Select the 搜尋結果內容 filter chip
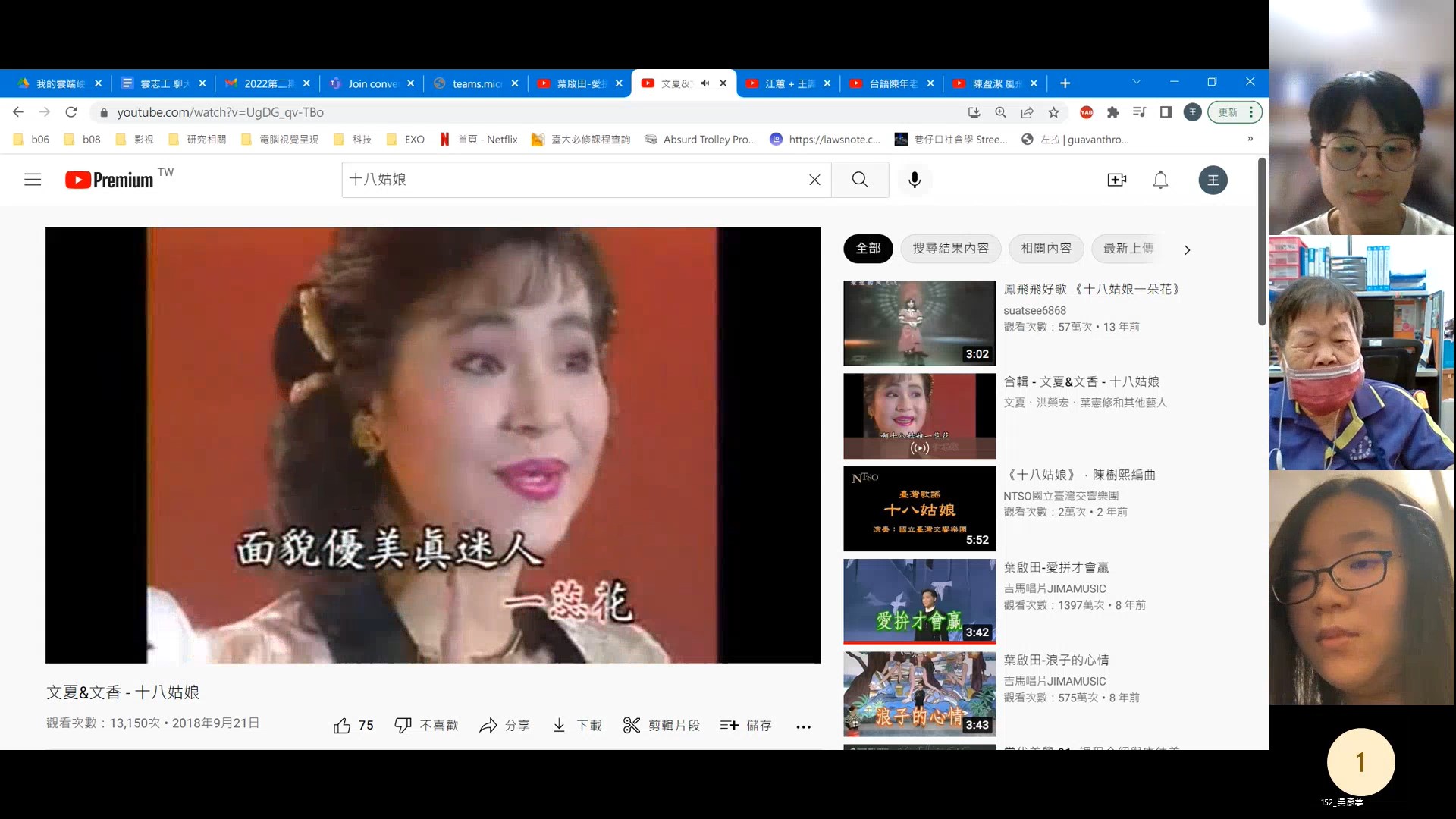Viewport: 1456px width, 819px height. (950, 249)
